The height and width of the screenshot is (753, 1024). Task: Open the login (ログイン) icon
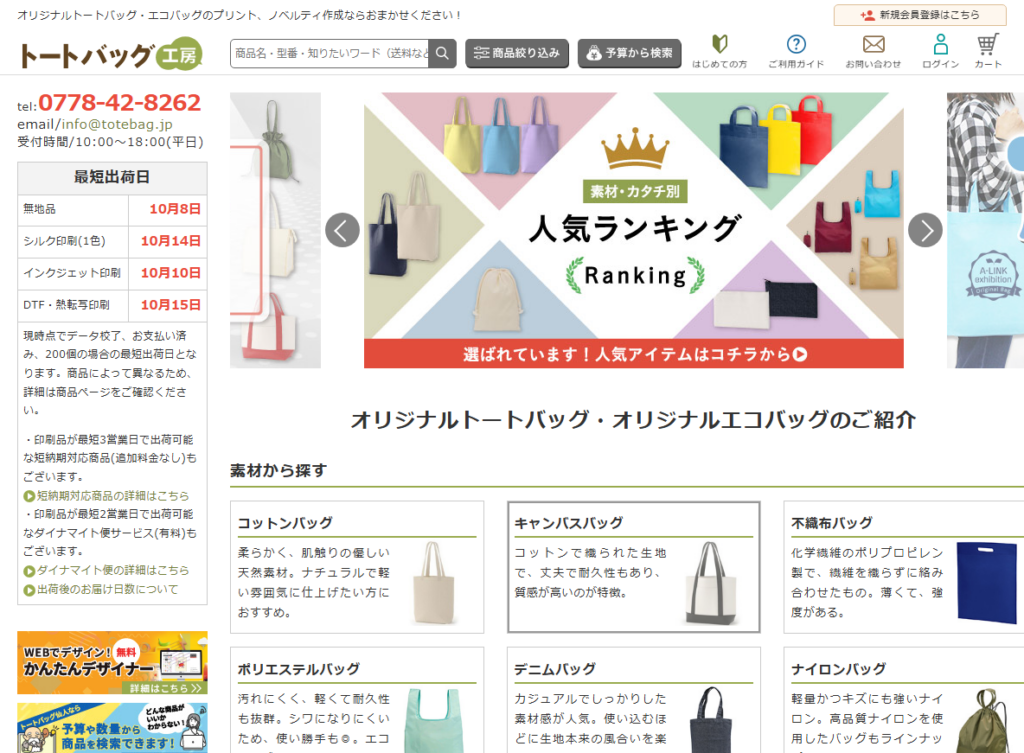click(x=940, y=51)
